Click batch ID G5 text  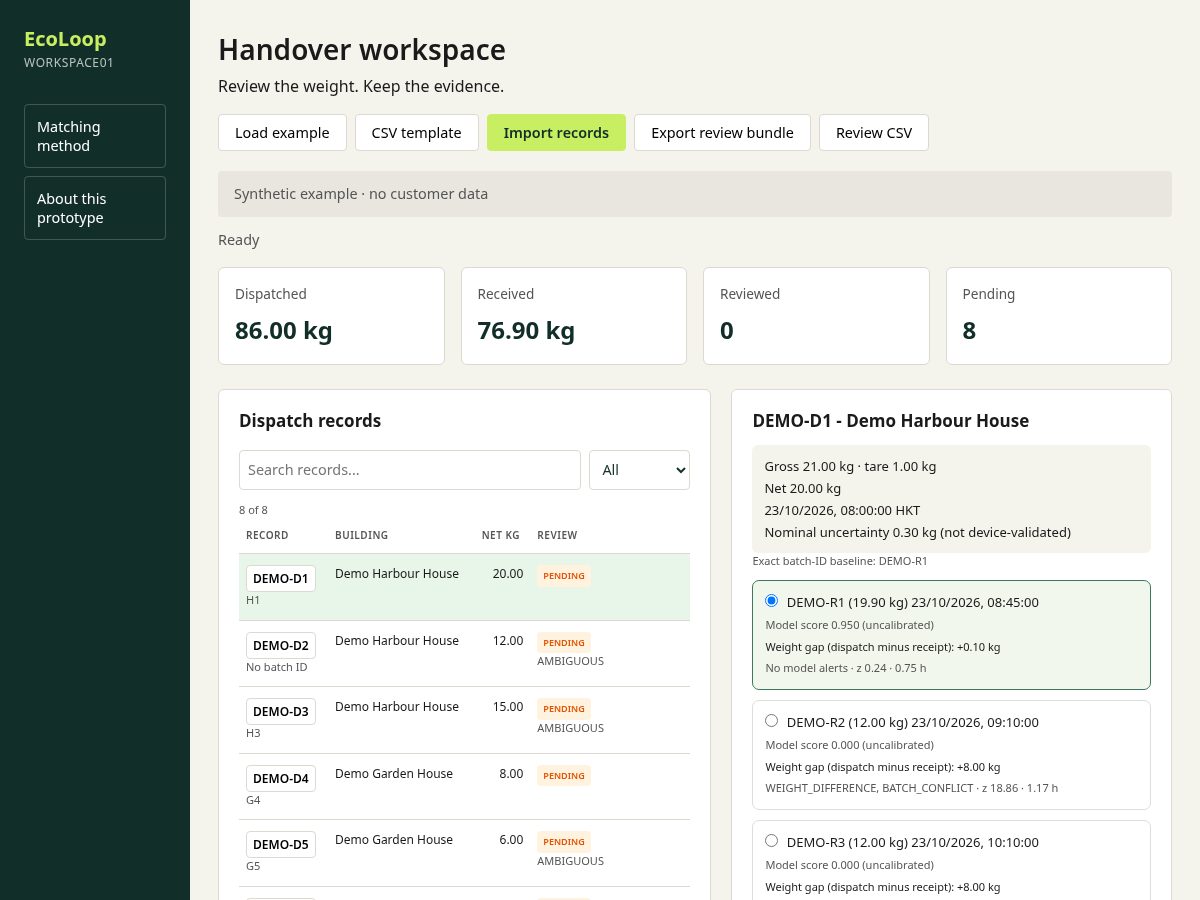point(253,866)
